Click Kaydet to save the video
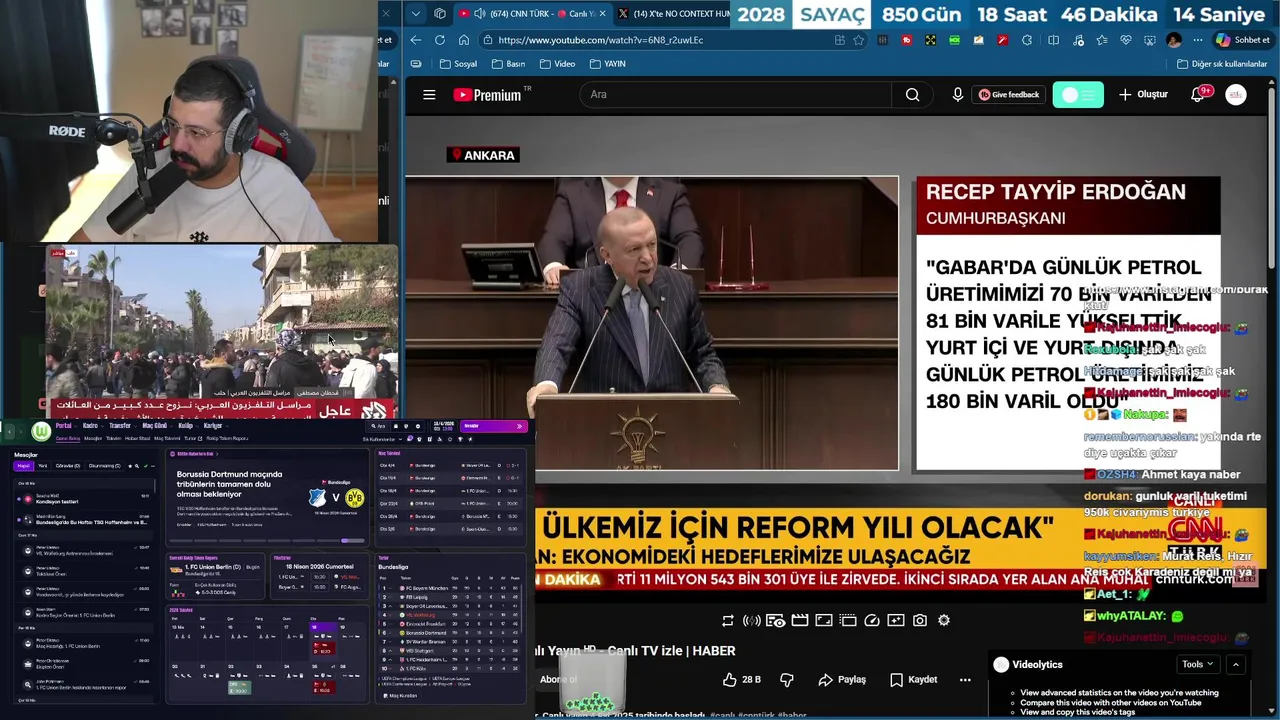This screenshot has width=1280, height=720. click(x=914, y=680)
